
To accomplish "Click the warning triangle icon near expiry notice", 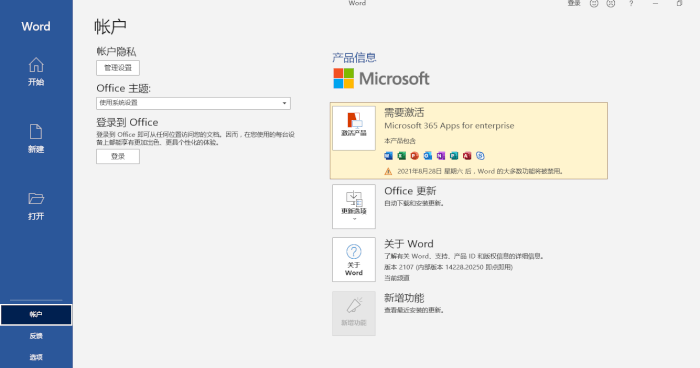I will coord(388,171).
